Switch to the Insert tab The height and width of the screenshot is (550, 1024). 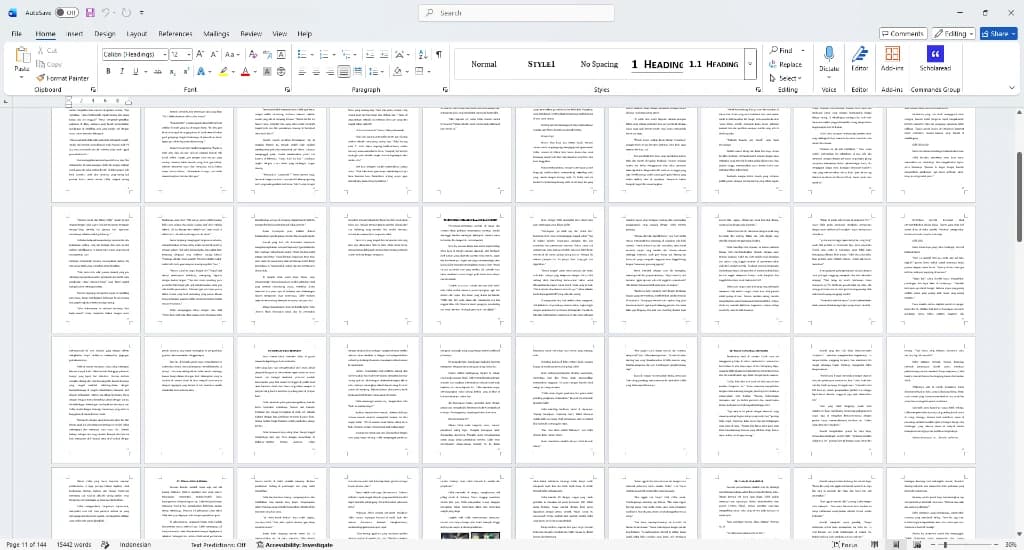(74, 33)
